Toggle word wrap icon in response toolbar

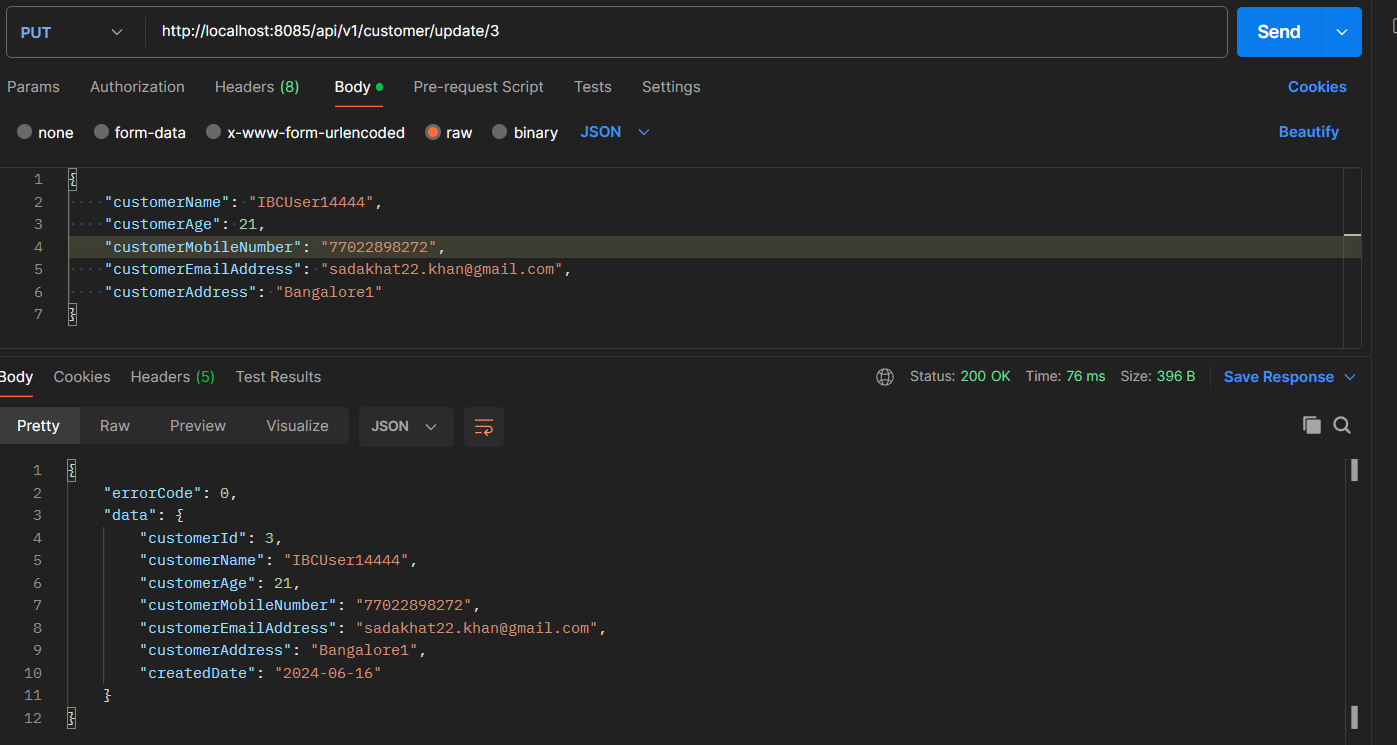484,427
